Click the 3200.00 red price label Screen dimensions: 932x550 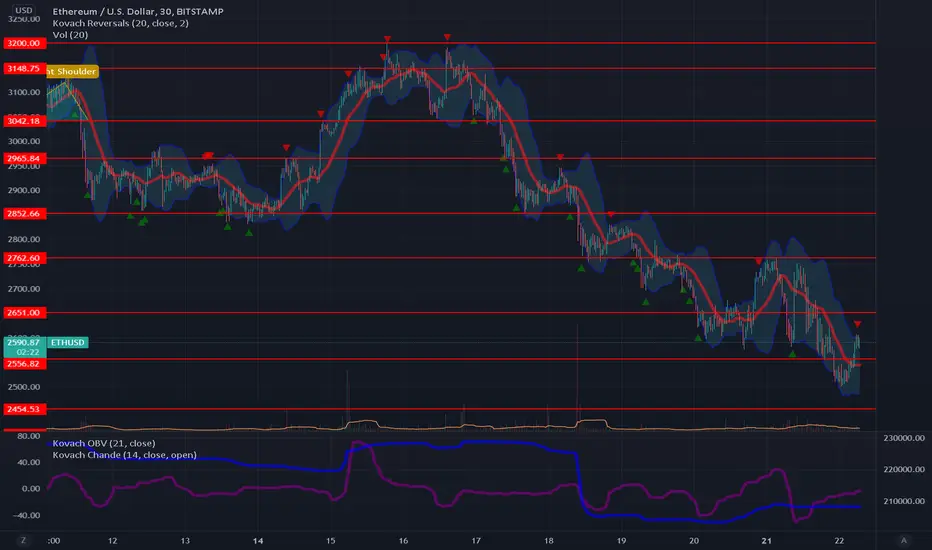point(24,43)
